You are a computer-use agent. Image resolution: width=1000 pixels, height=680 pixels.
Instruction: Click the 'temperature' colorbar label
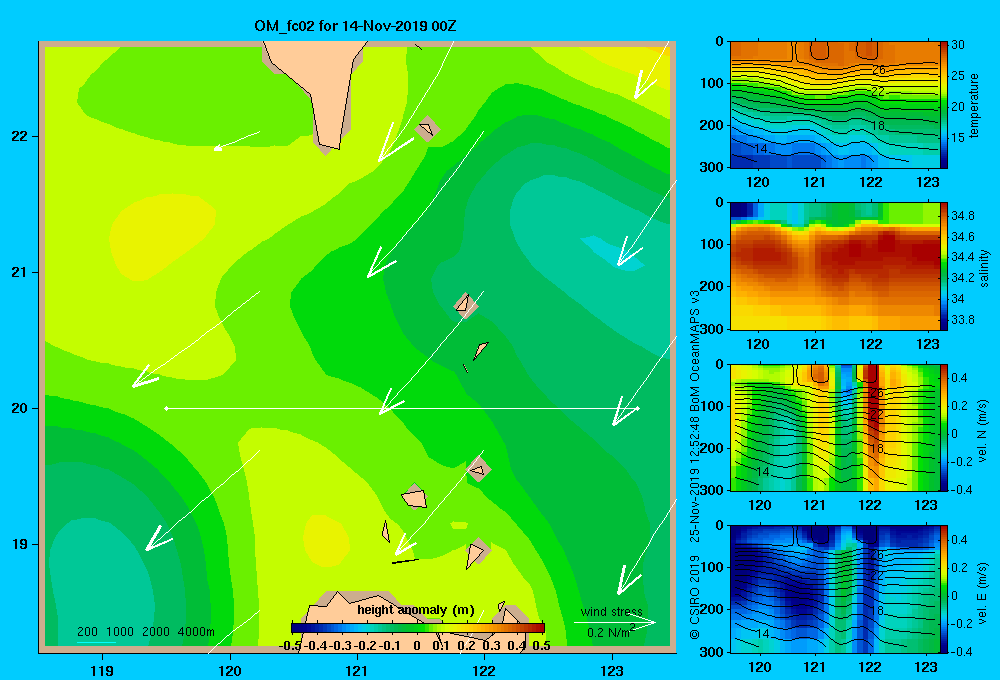(x=974, y=105)
